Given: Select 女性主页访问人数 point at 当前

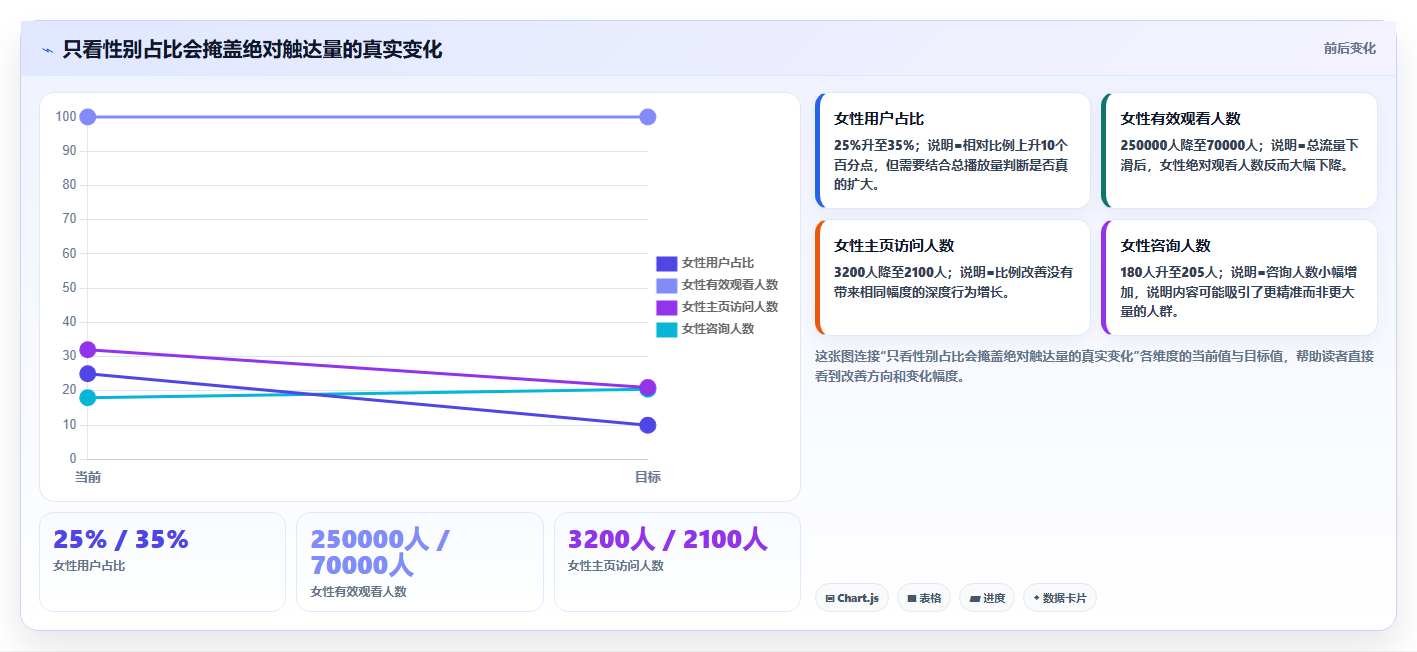Looking at the screenshot, I should 87,350.
